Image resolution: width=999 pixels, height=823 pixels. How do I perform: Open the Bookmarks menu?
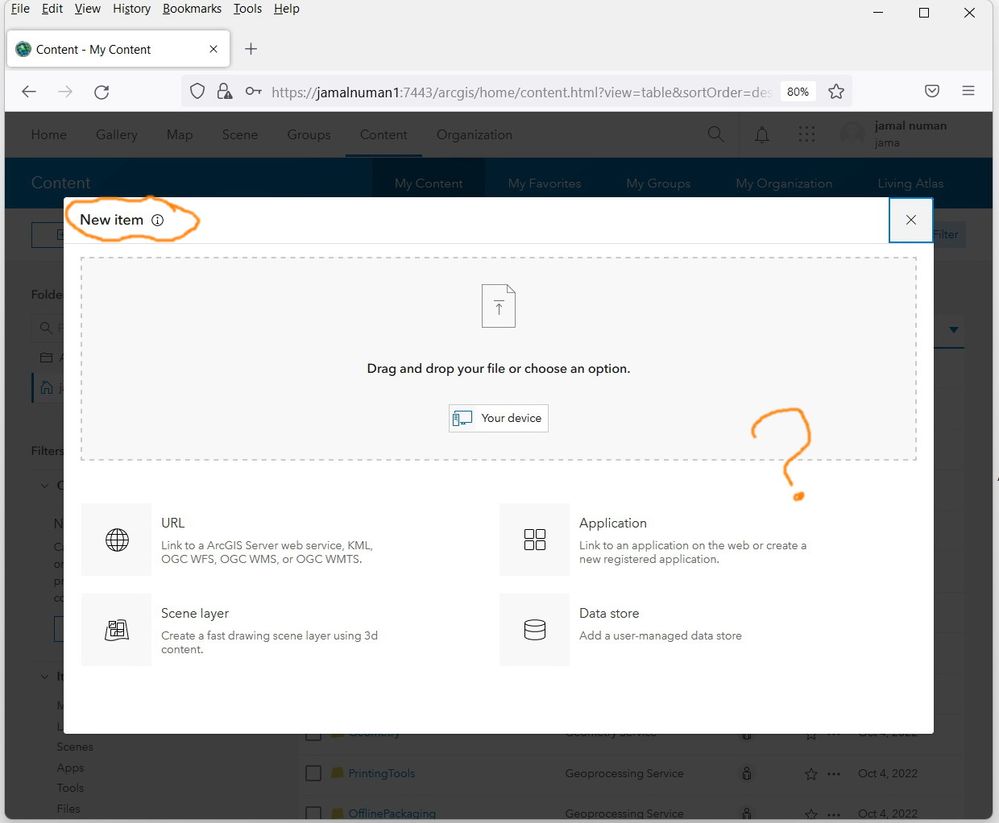point(192,9)
